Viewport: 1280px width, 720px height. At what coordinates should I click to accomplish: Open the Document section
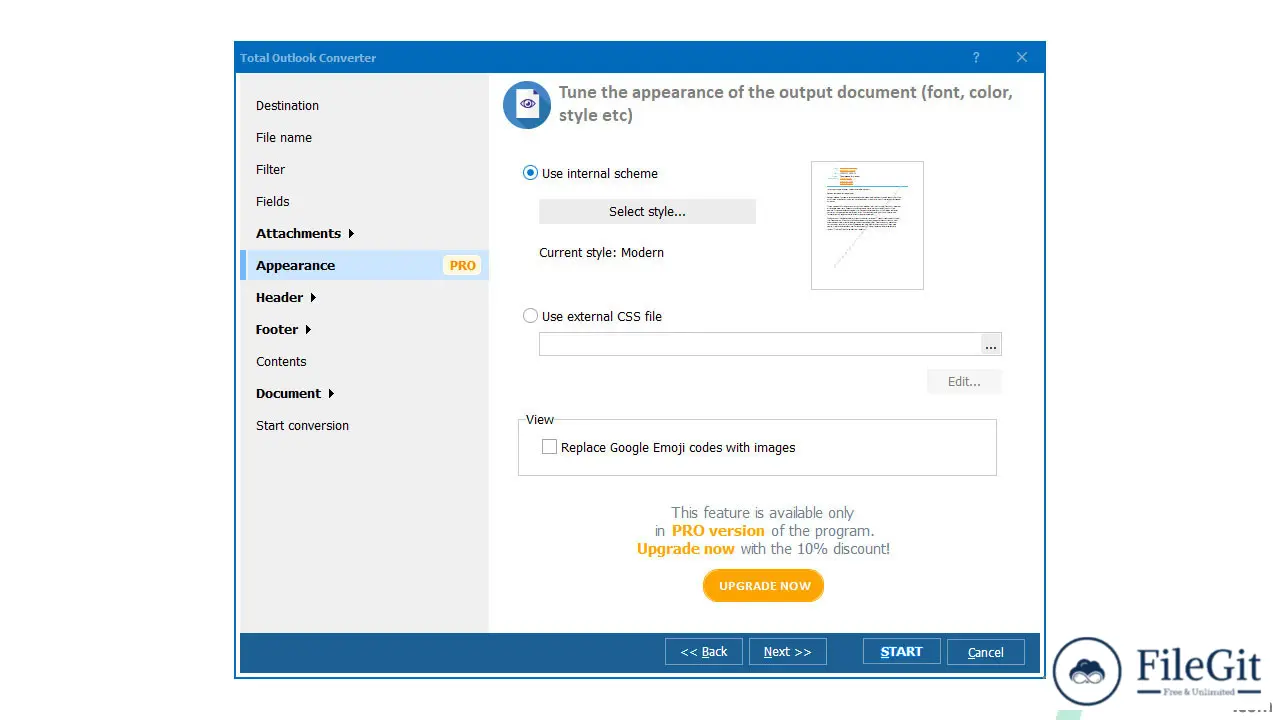tap(288, 393)
